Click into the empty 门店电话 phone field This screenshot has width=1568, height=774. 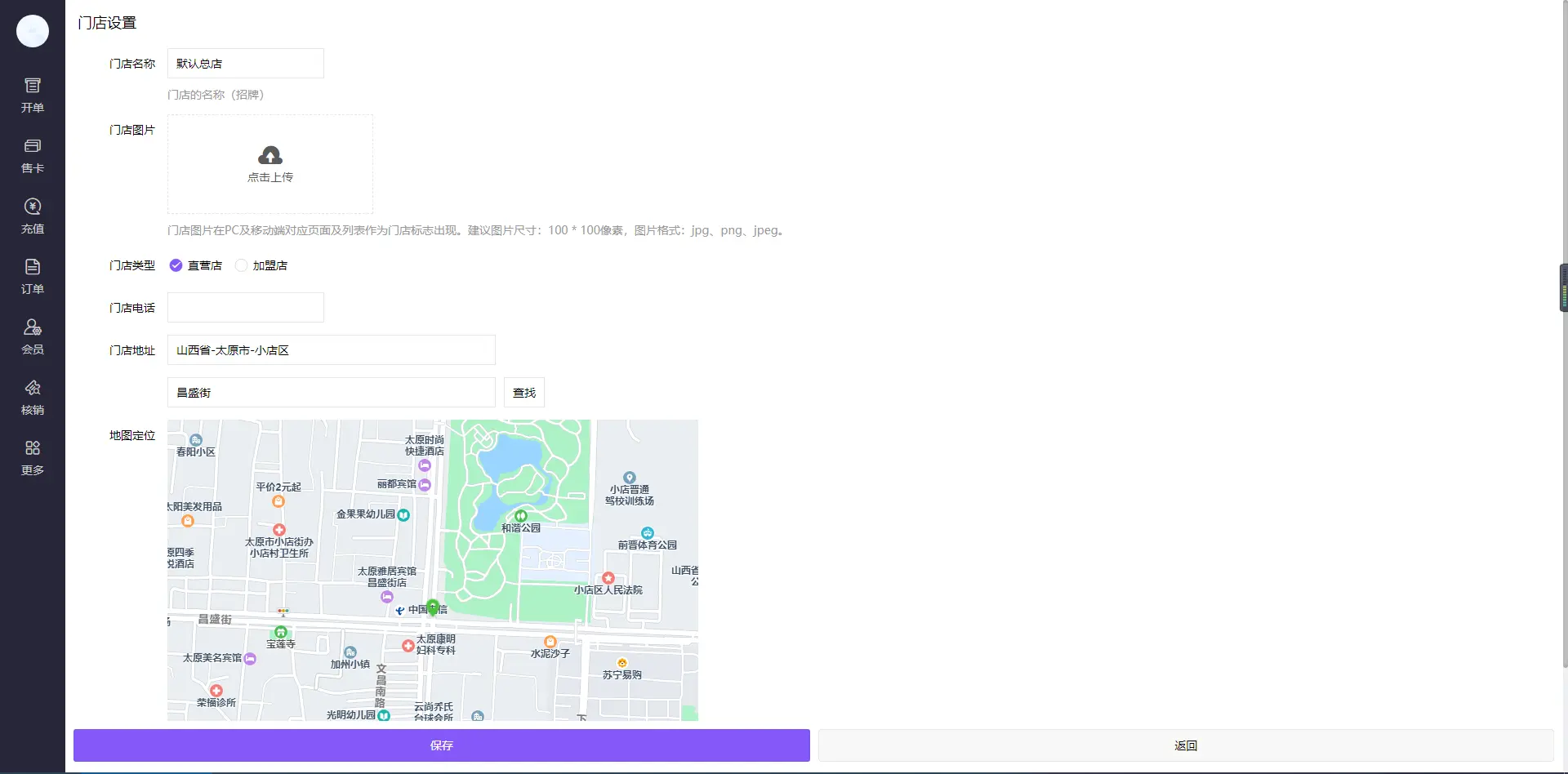245,308
